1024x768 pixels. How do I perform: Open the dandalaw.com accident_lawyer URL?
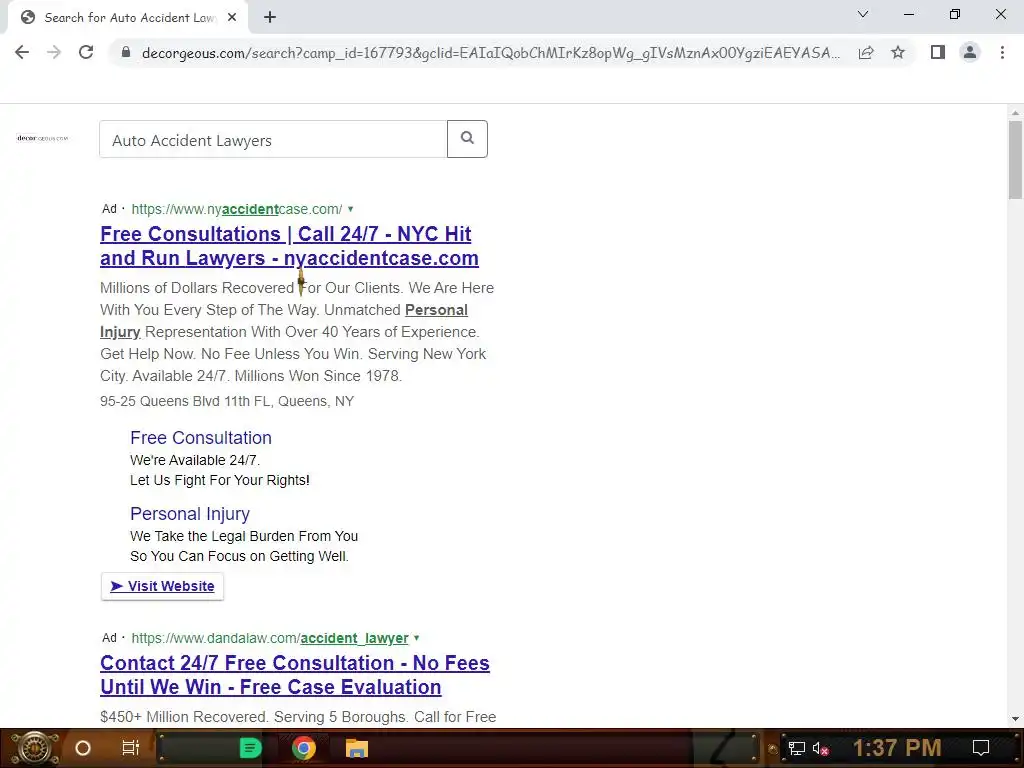(270, 638)
